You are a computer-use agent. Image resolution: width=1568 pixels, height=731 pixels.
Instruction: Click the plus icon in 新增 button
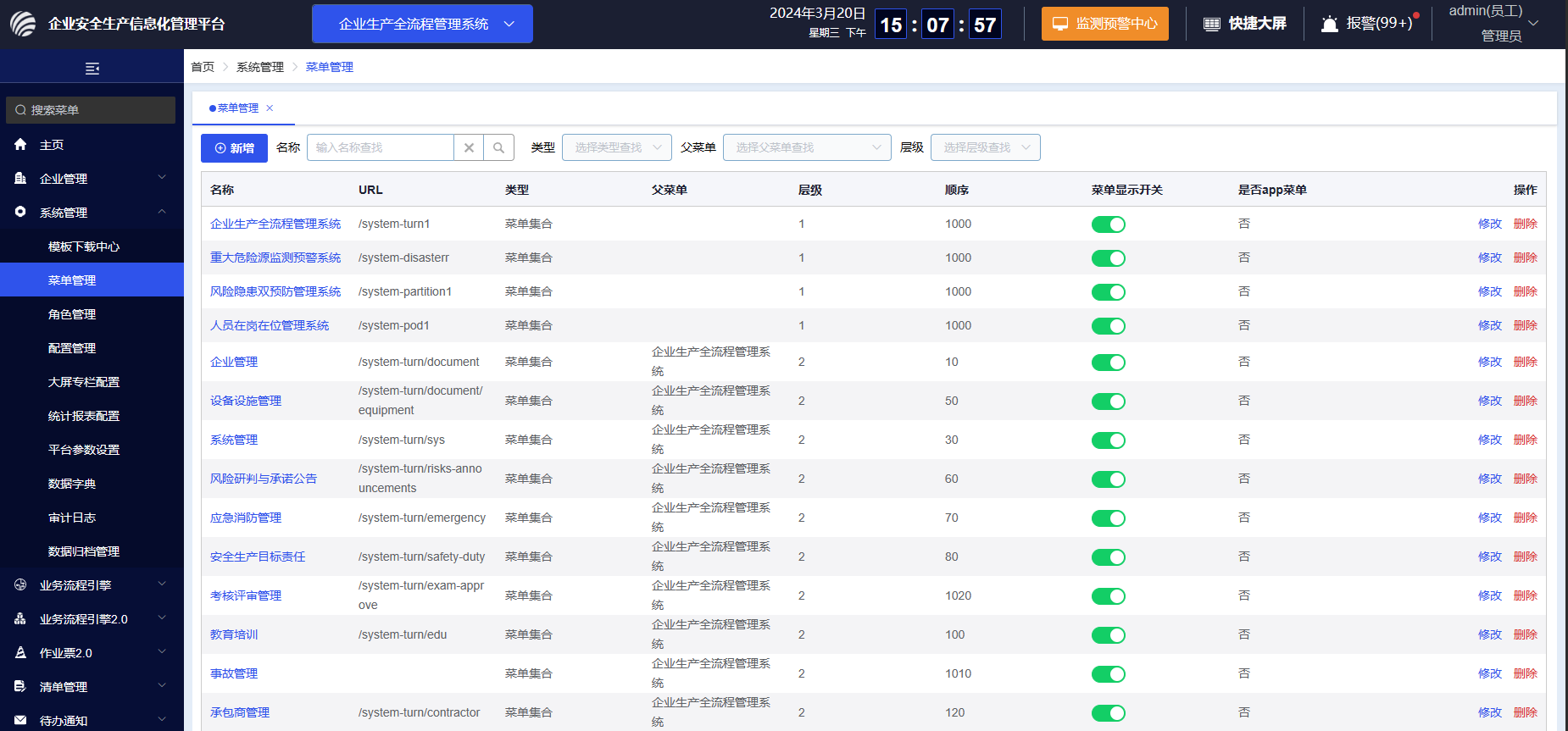click(220, 148)
